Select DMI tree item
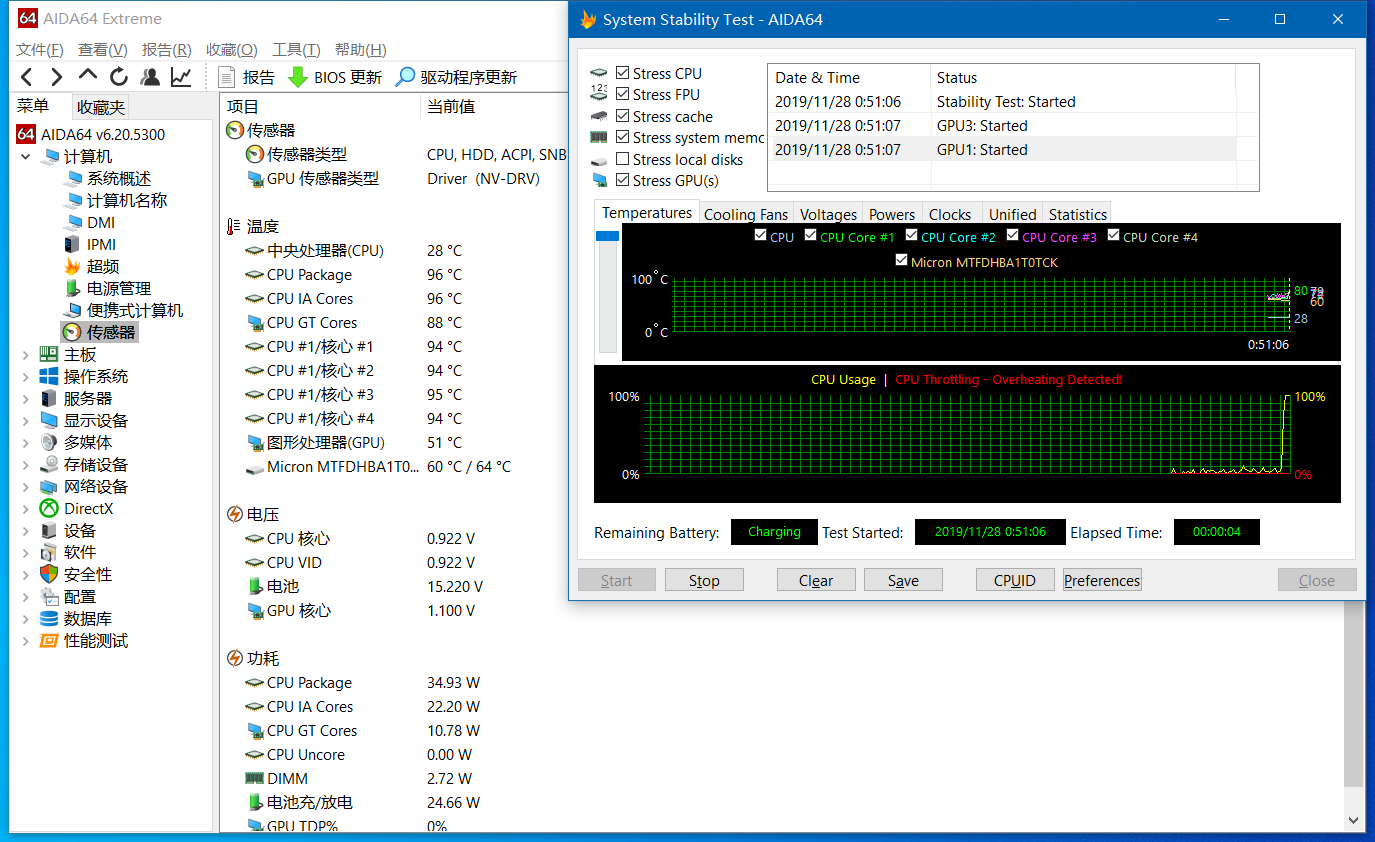 [x=89, y=222]
